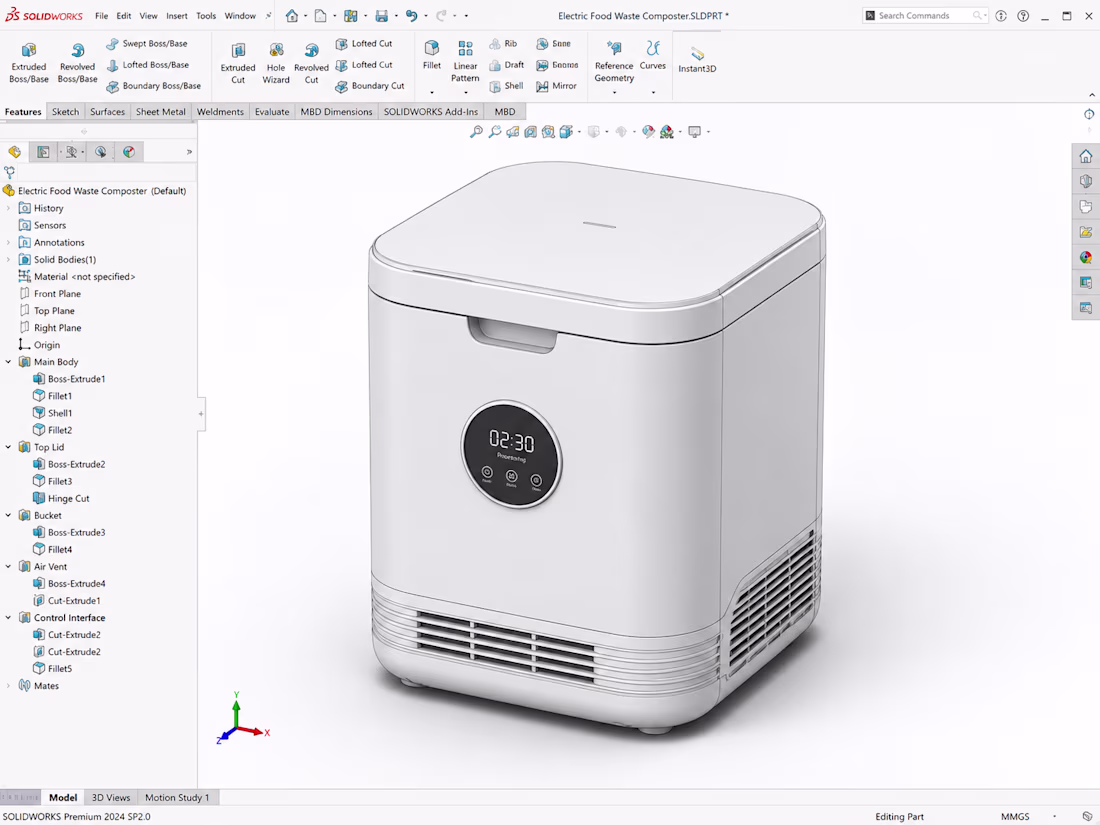Expand the Solid Bodies(1) folder
This screenshot has height=825, width=1100.
[x=8, y=260]
